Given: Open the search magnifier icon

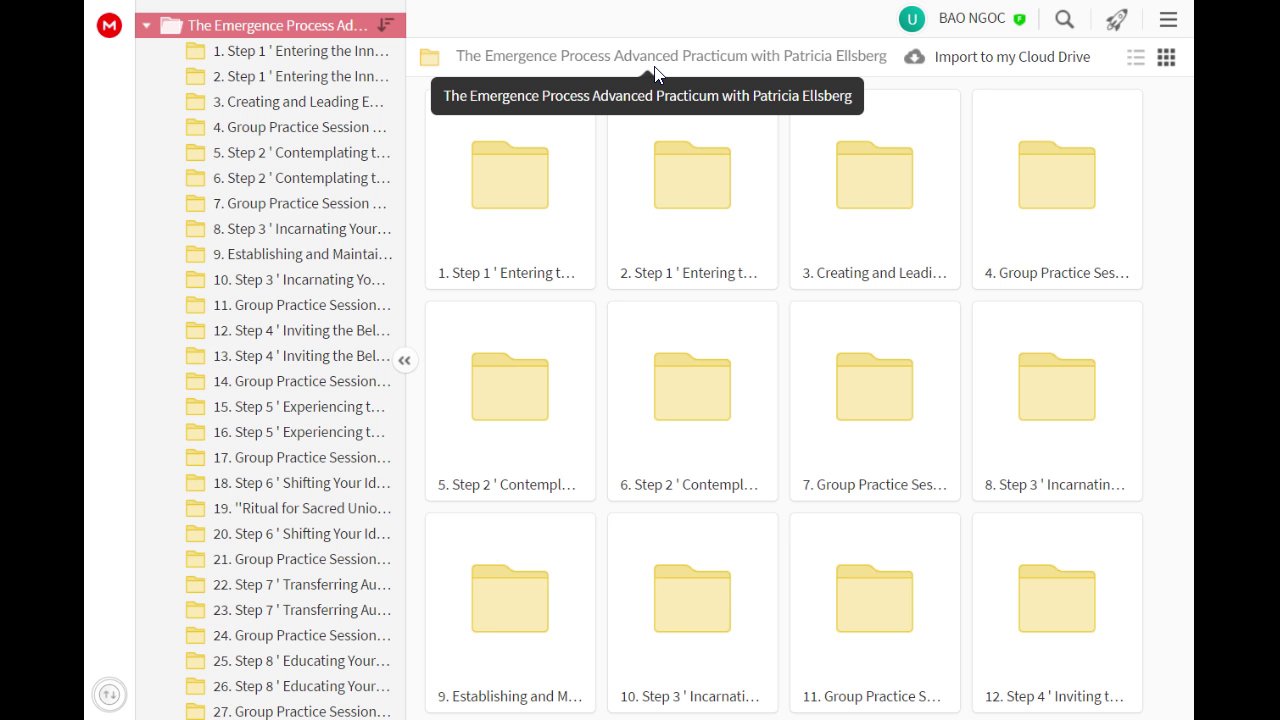Looking at the screenshot, I should pyautogui.click(x=1065, y=19).
